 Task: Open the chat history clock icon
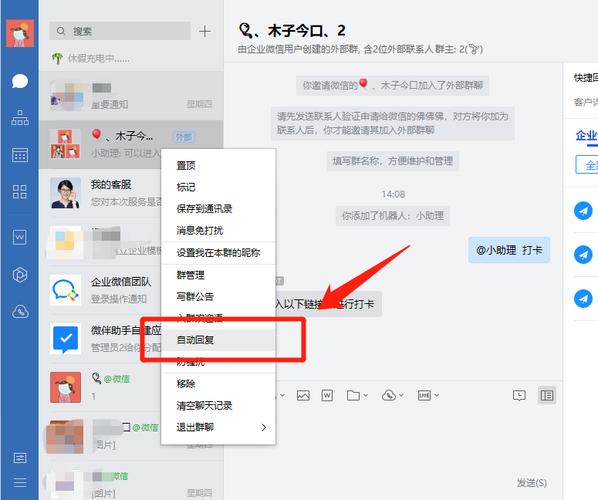pos(519,395)
